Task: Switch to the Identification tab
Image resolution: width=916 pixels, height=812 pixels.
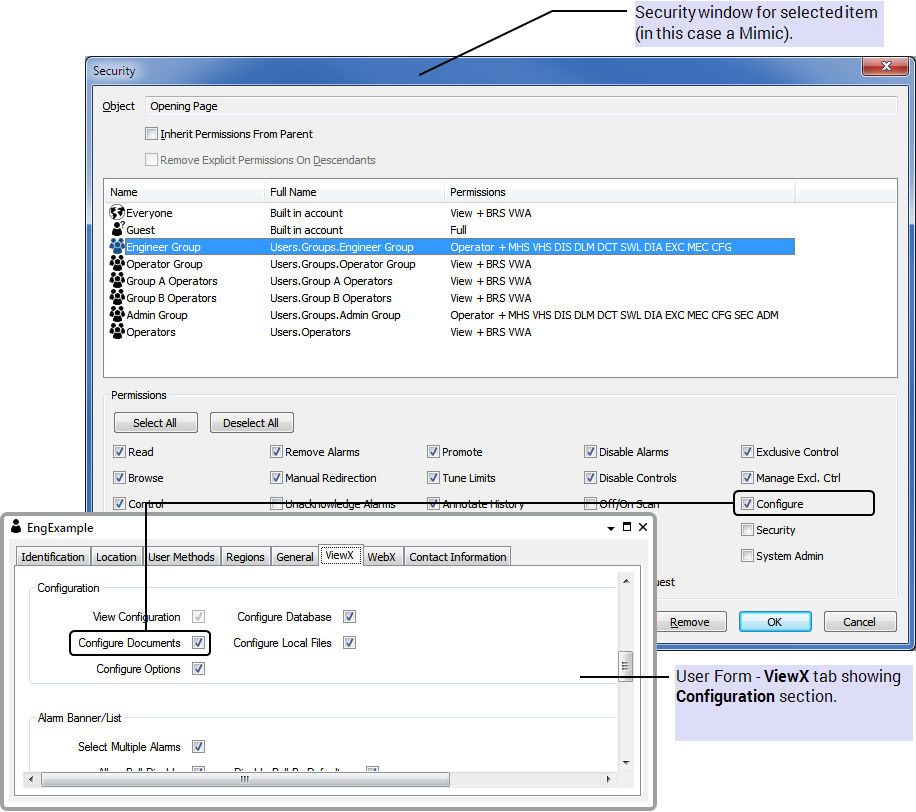Action: pos(53,557)
